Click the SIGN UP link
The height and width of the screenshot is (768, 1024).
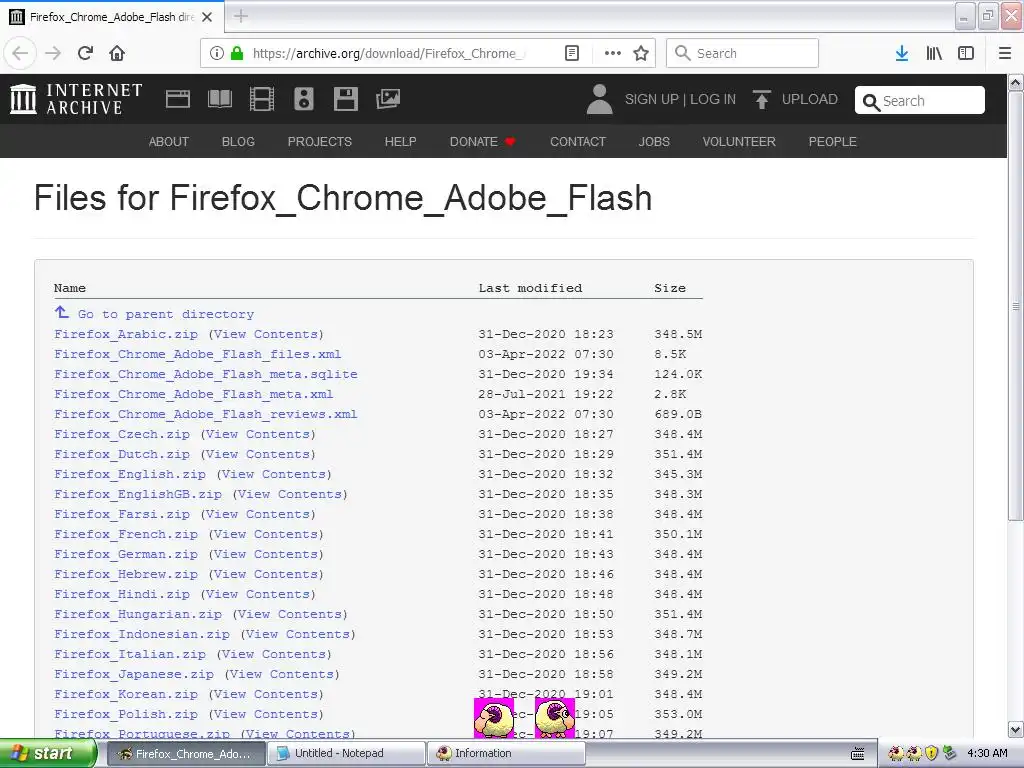click(652, 99)
